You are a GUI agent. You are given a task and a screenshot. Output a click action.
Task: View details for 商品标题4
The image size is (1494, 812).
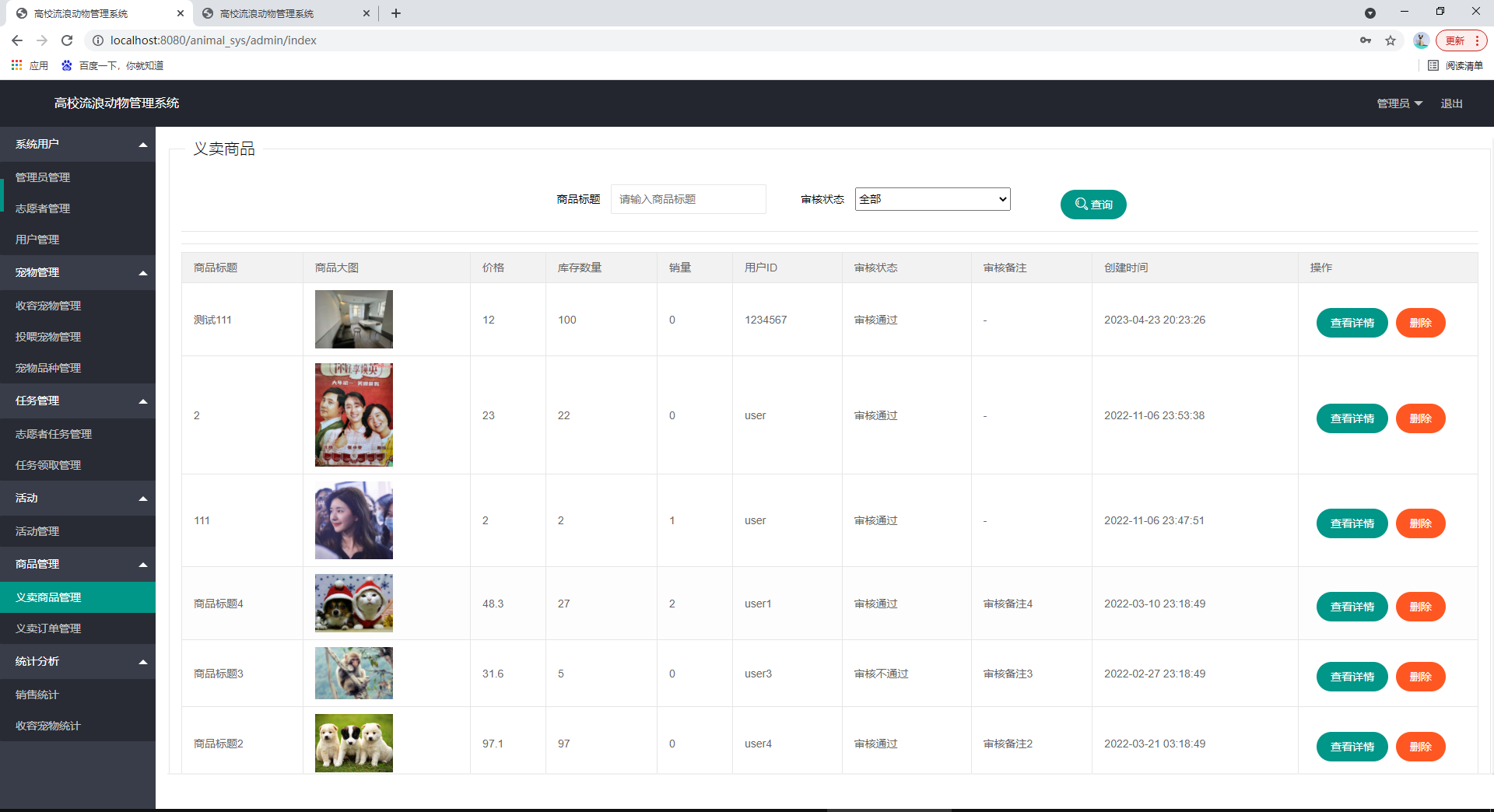1352,607
